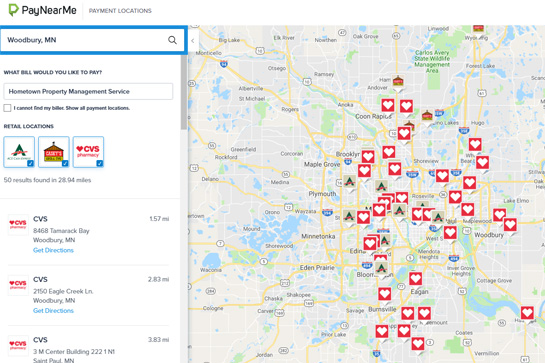The width and height of the screenshot is (545, 363).
Task: Click the search magnifier icon
Action: (x=172, y=40)
